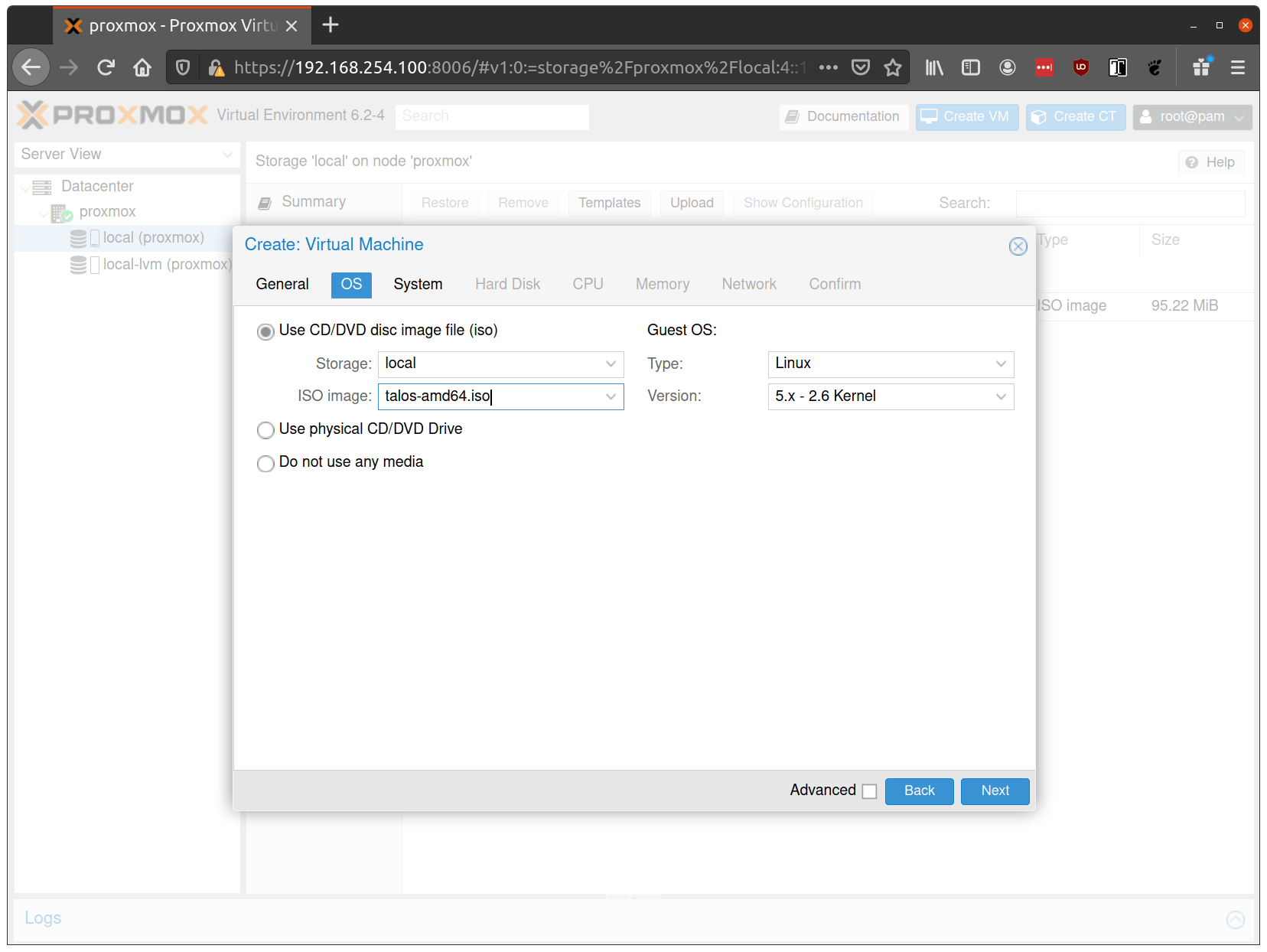
Task: Expand the Storage dropdown showing local
Action: pos(501,364)
